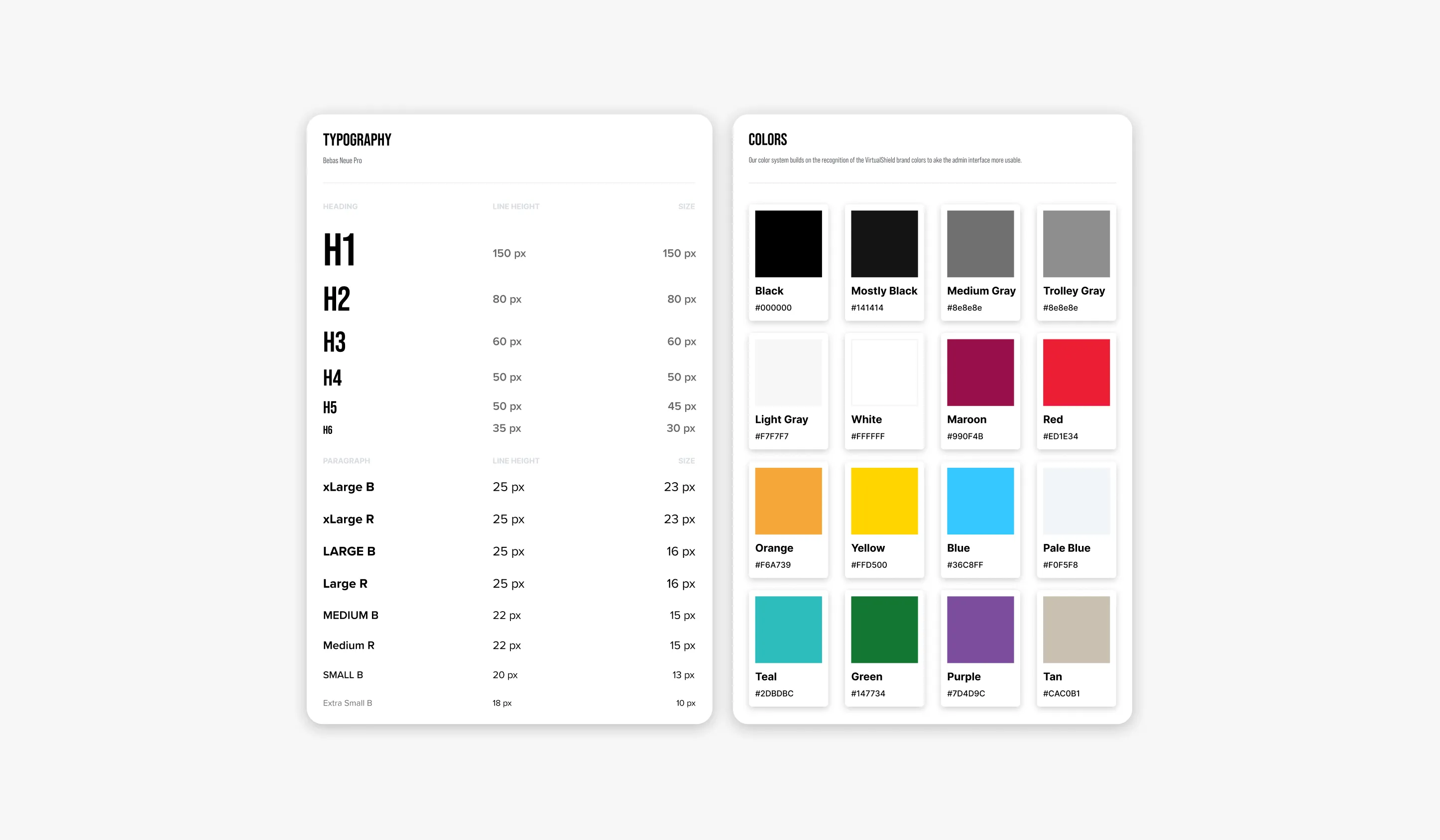The height and width of the screenshot is (840, 1440).
Task: Choose the Trolley Gray swatch
Action: pyautogui.click(x=1076, y=244)
